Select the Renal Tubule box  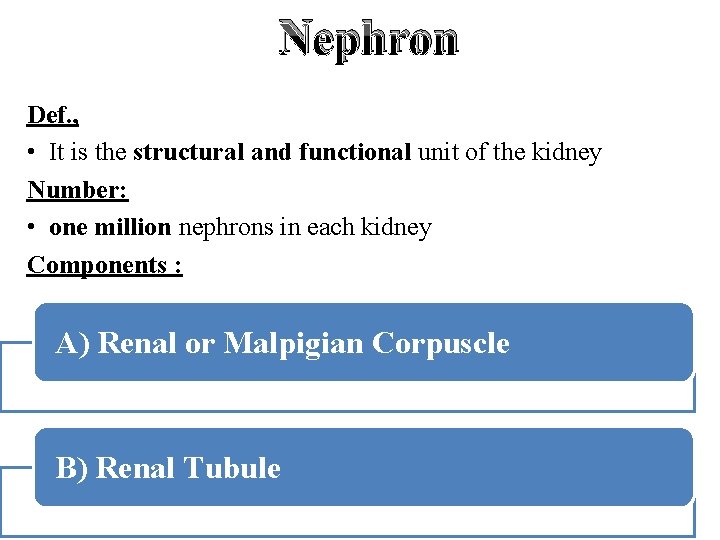364,467
